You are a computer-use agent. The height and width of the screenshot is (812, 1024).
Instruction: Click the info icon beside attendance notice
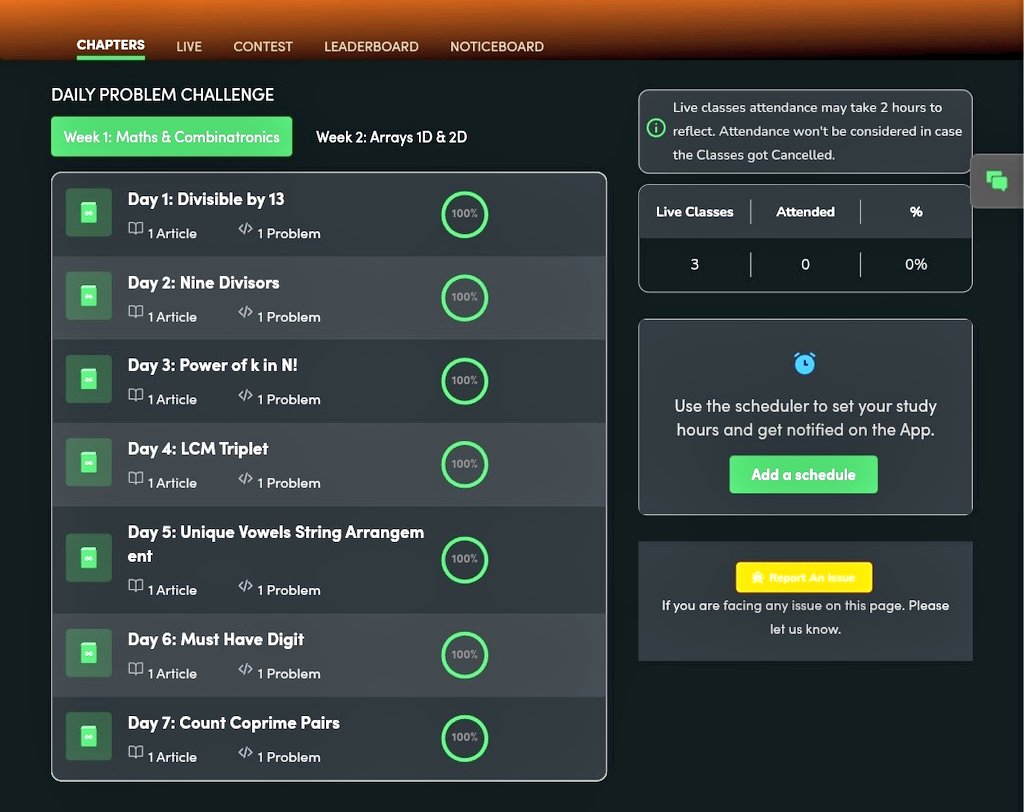click(x=656, y=128)
